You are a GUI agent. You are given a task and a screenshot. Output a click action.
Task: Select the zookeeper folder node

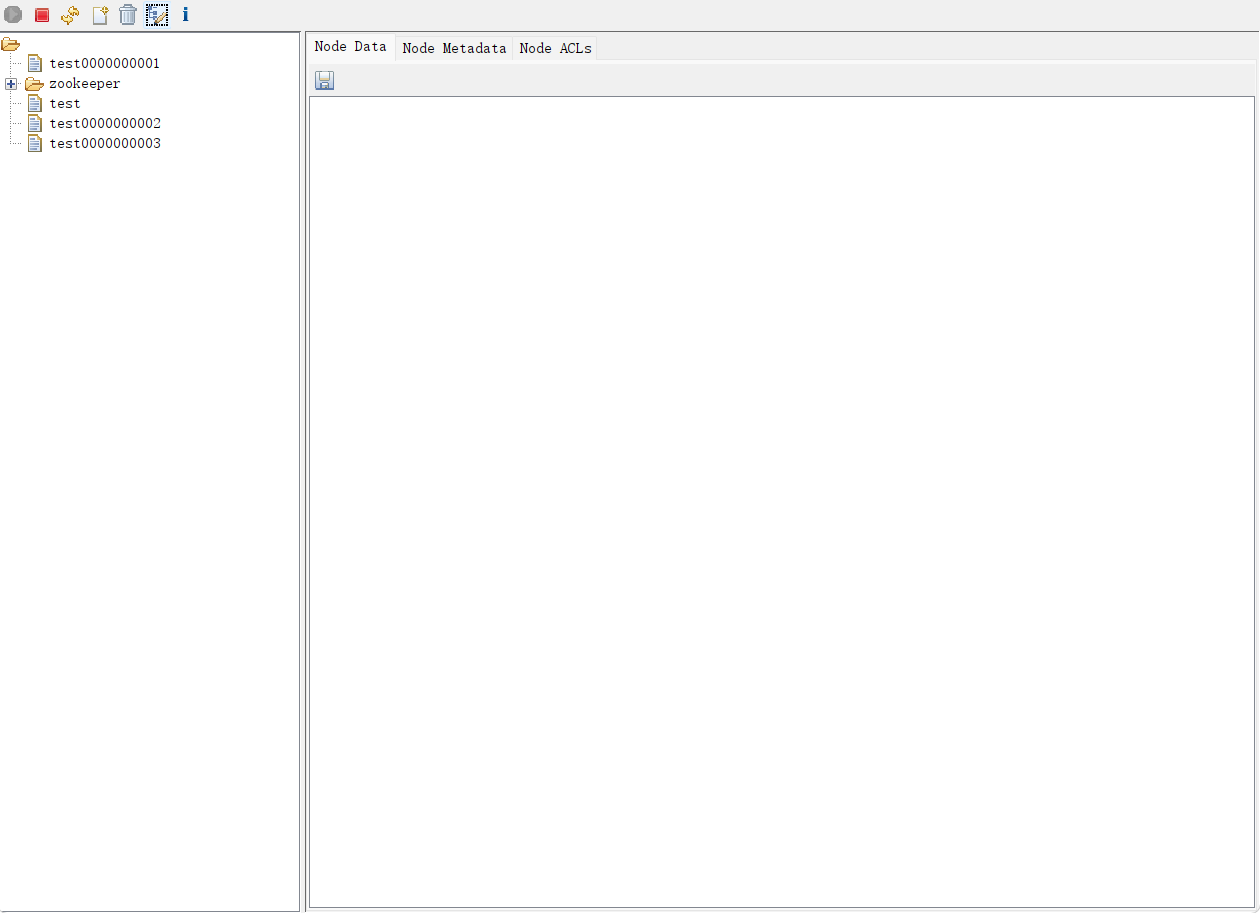[84, 84]
